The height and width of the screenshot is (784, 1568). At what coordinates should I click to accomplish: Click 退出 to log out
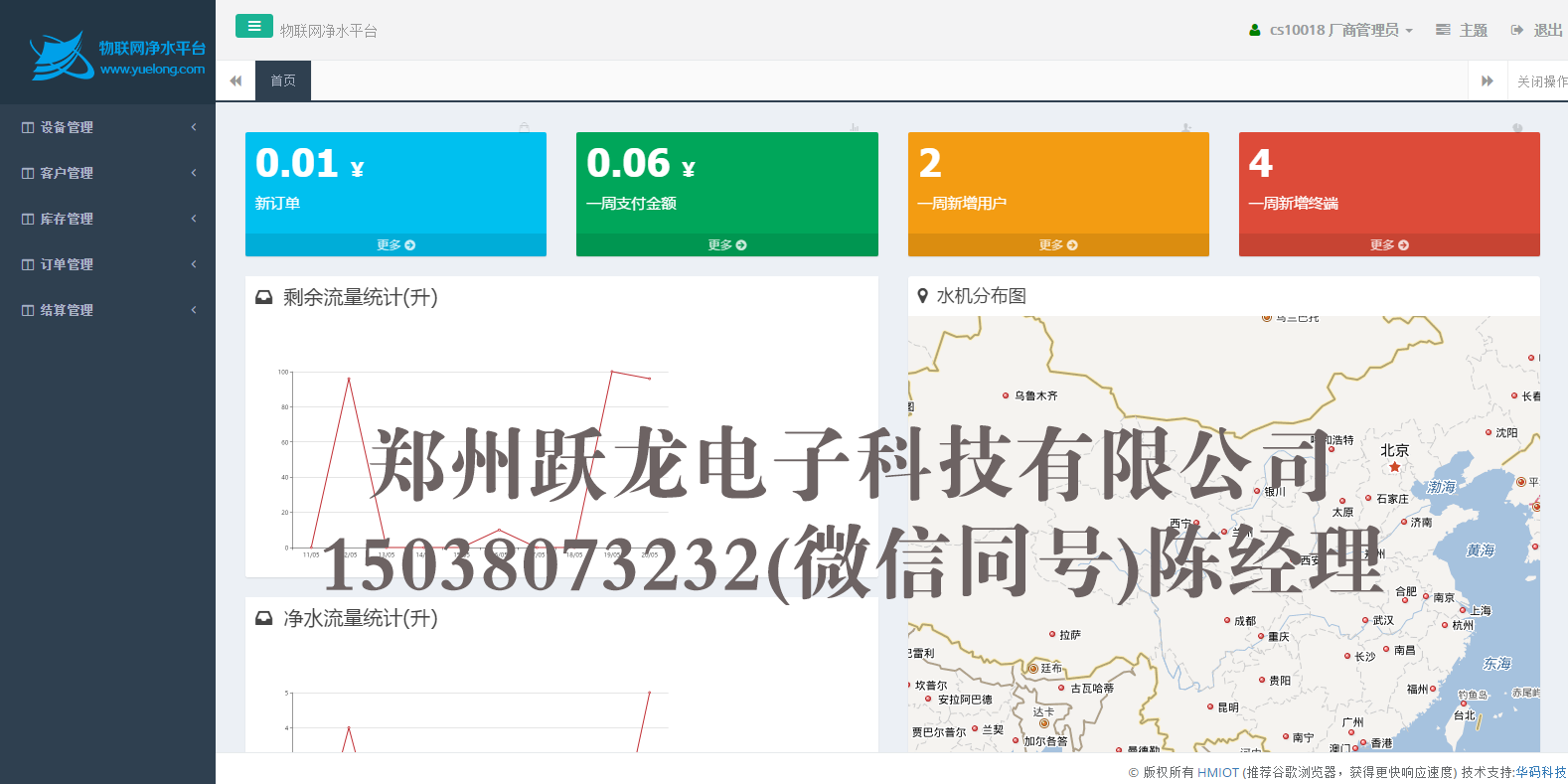(x=1537, y=30)
